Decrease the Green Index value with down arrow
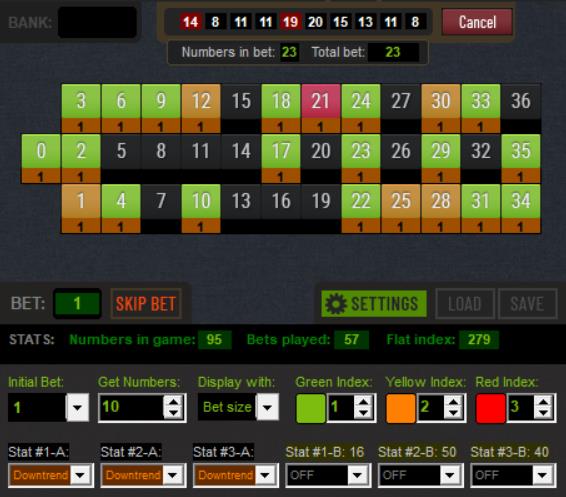This screenshot has height=497, width=566. [363, 413]
